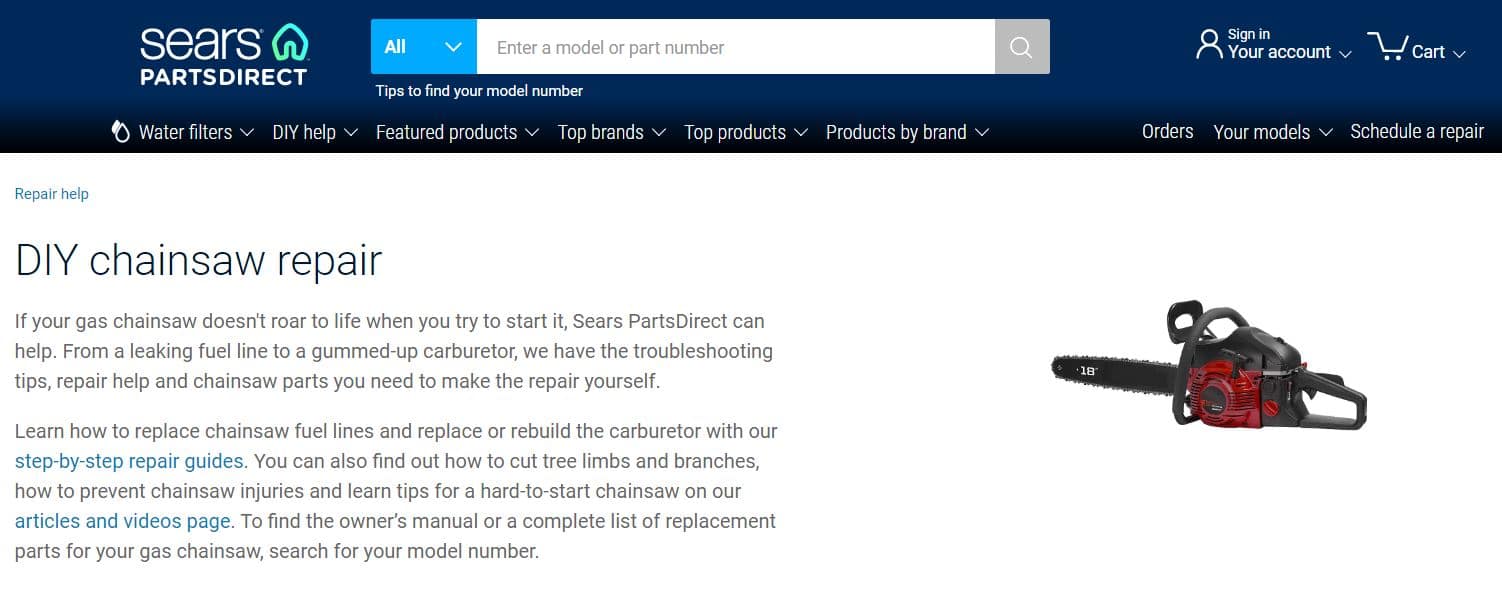Expand the Your models dropdown
Viewport: 1502px width, 607px height.
tap(1273, 132)
